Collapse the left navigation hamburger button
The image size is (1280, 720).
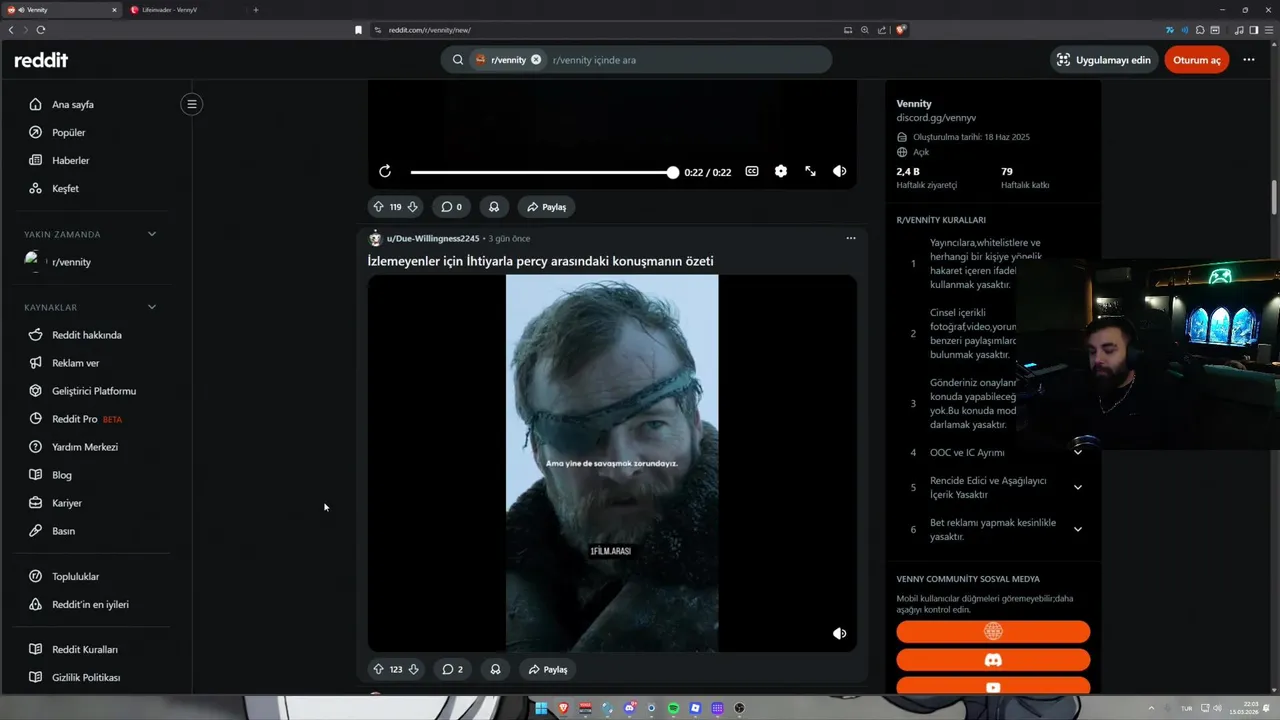pos(192,104)
